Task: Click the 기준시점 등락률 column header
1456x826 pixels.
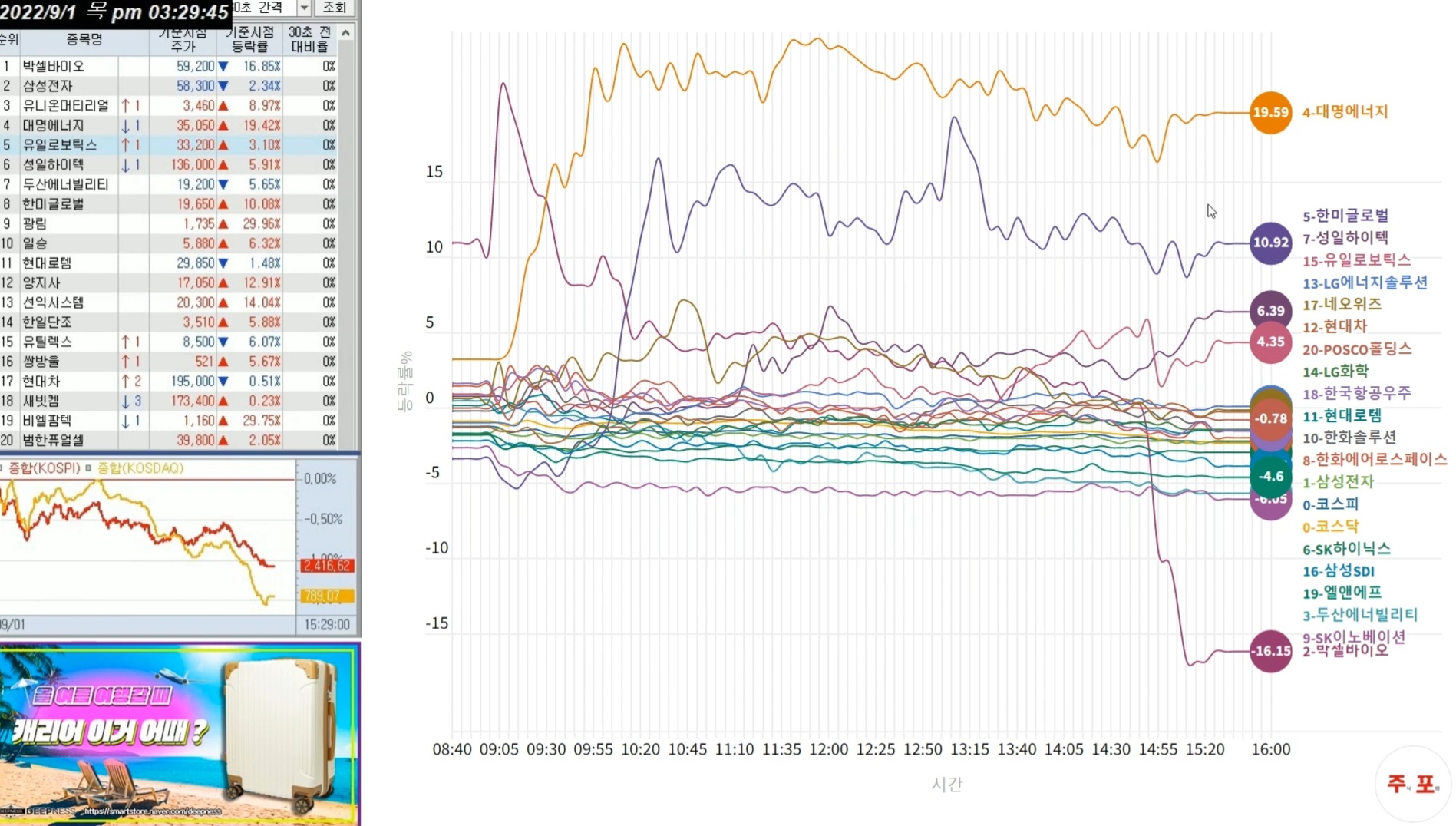Action: (x=249, y=39)
